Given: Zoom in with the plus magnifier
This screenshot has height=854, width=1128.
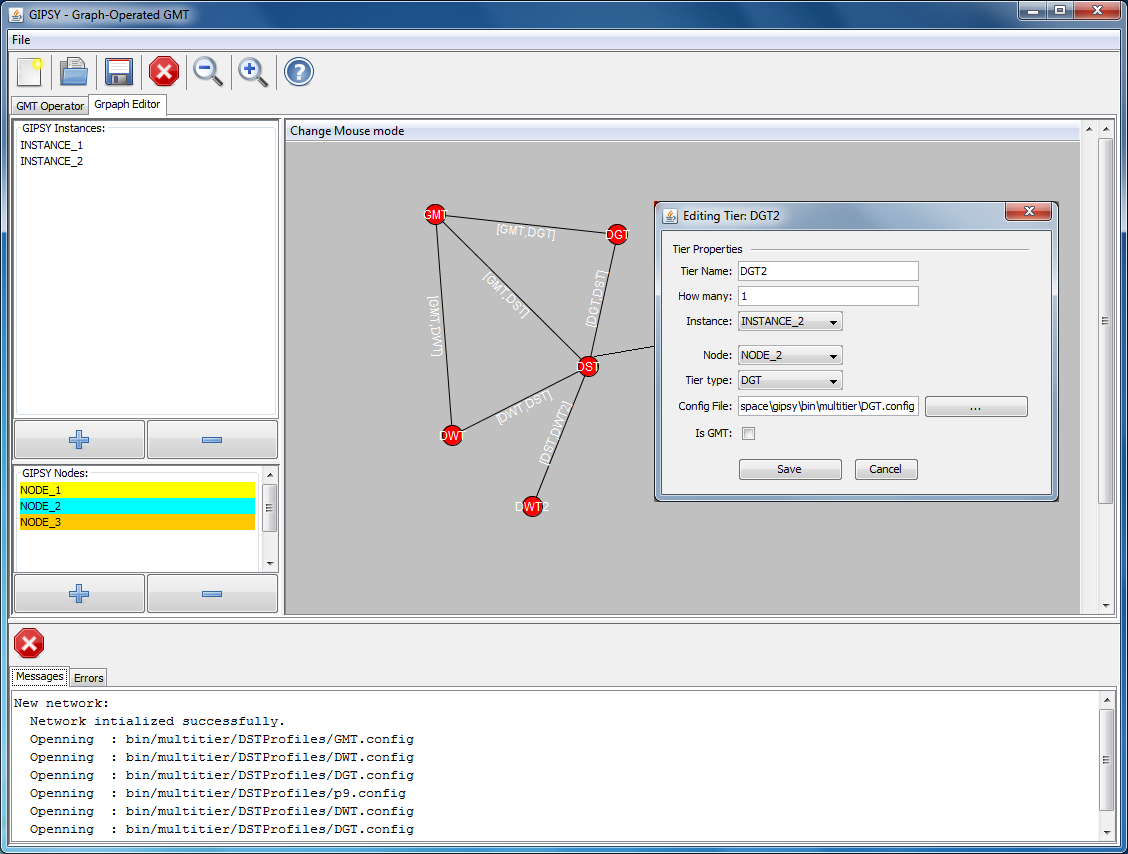Looking at the screenshot, I should click(x=253, y=72).
